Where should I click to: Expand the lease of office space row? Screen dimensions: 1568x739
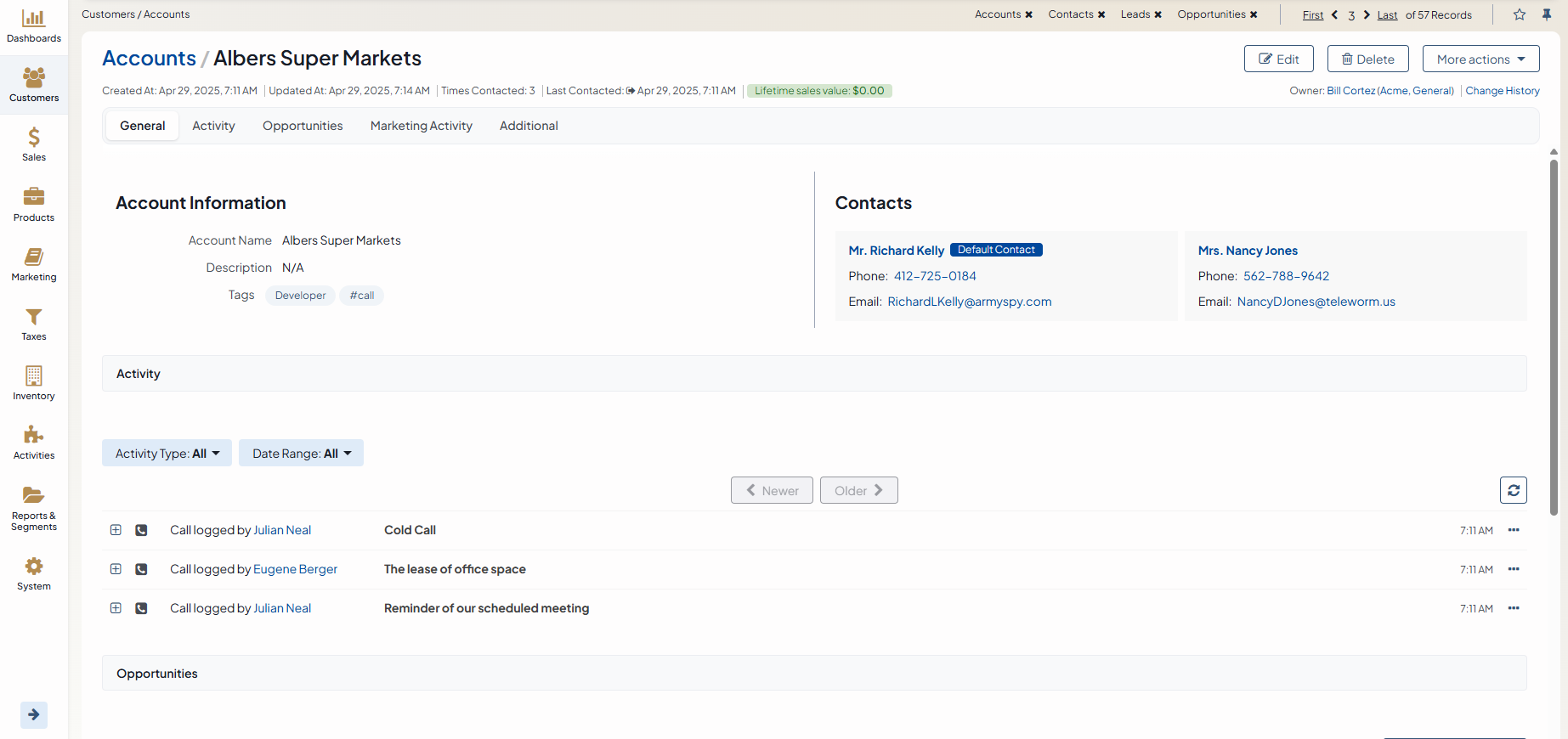tap(116, 569)
